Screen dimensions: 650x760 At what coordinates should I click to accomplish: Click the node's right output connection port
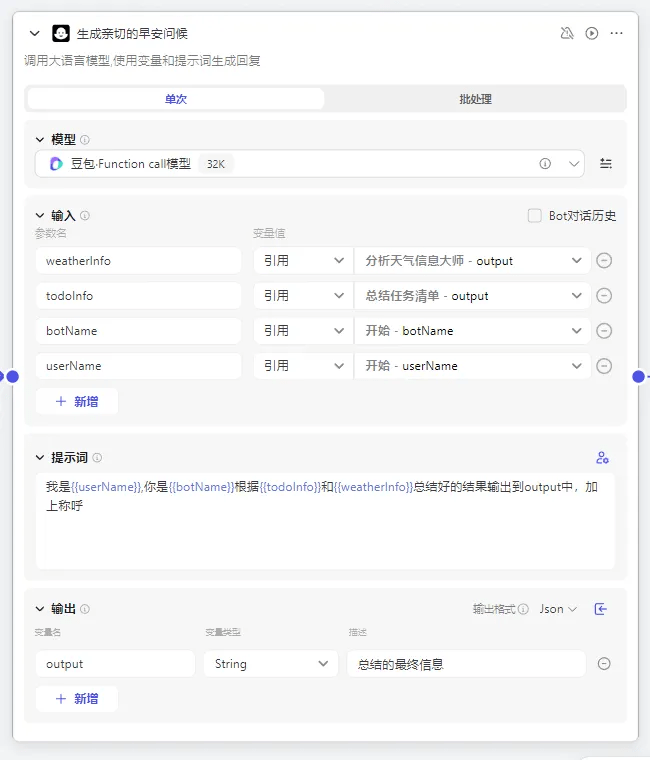coord(639,377)
